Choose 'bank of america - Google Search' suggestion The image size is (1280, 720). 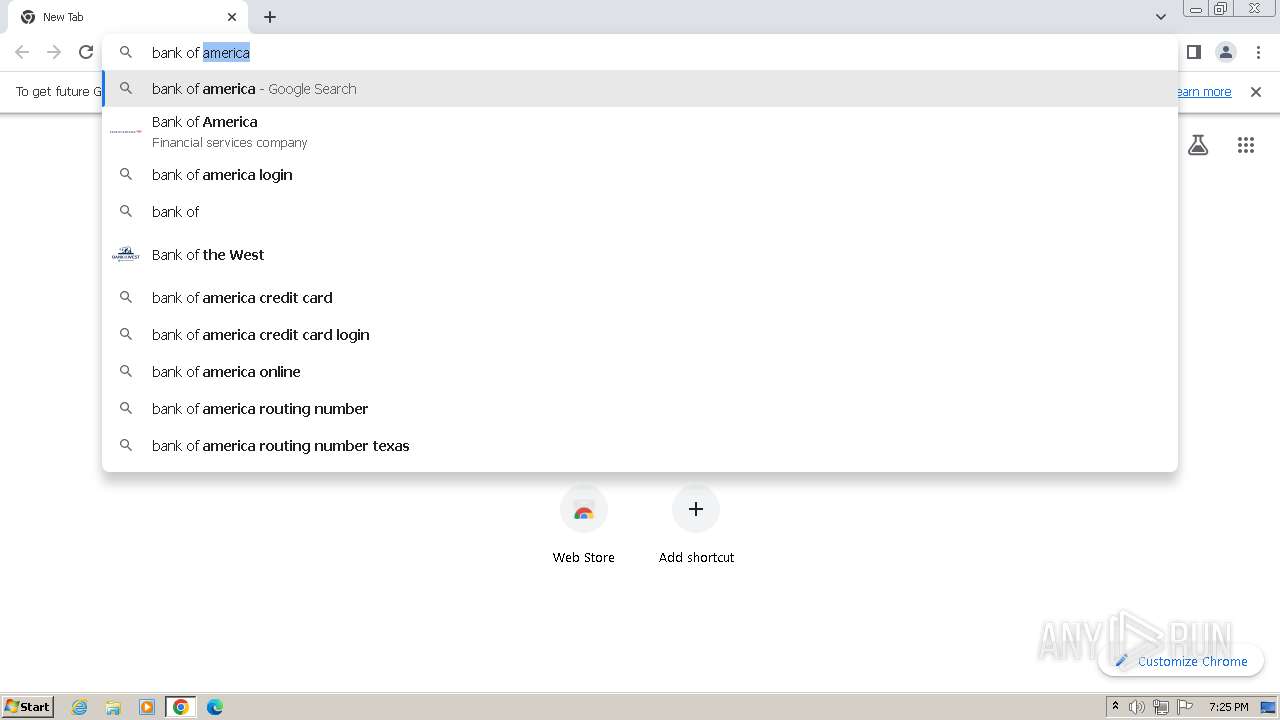coord(640,89)
